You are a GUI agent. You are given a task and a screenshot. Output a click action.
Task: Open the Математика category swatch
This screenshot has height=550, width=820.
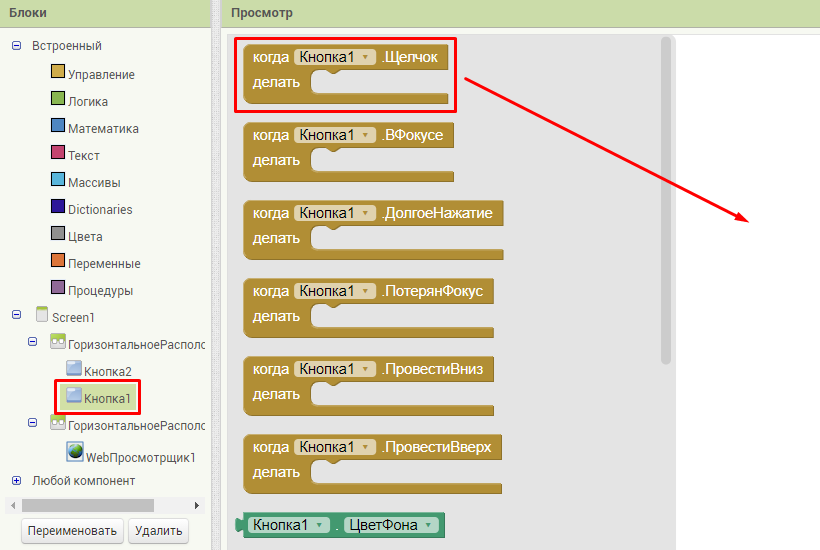click(x=58, y=128)
